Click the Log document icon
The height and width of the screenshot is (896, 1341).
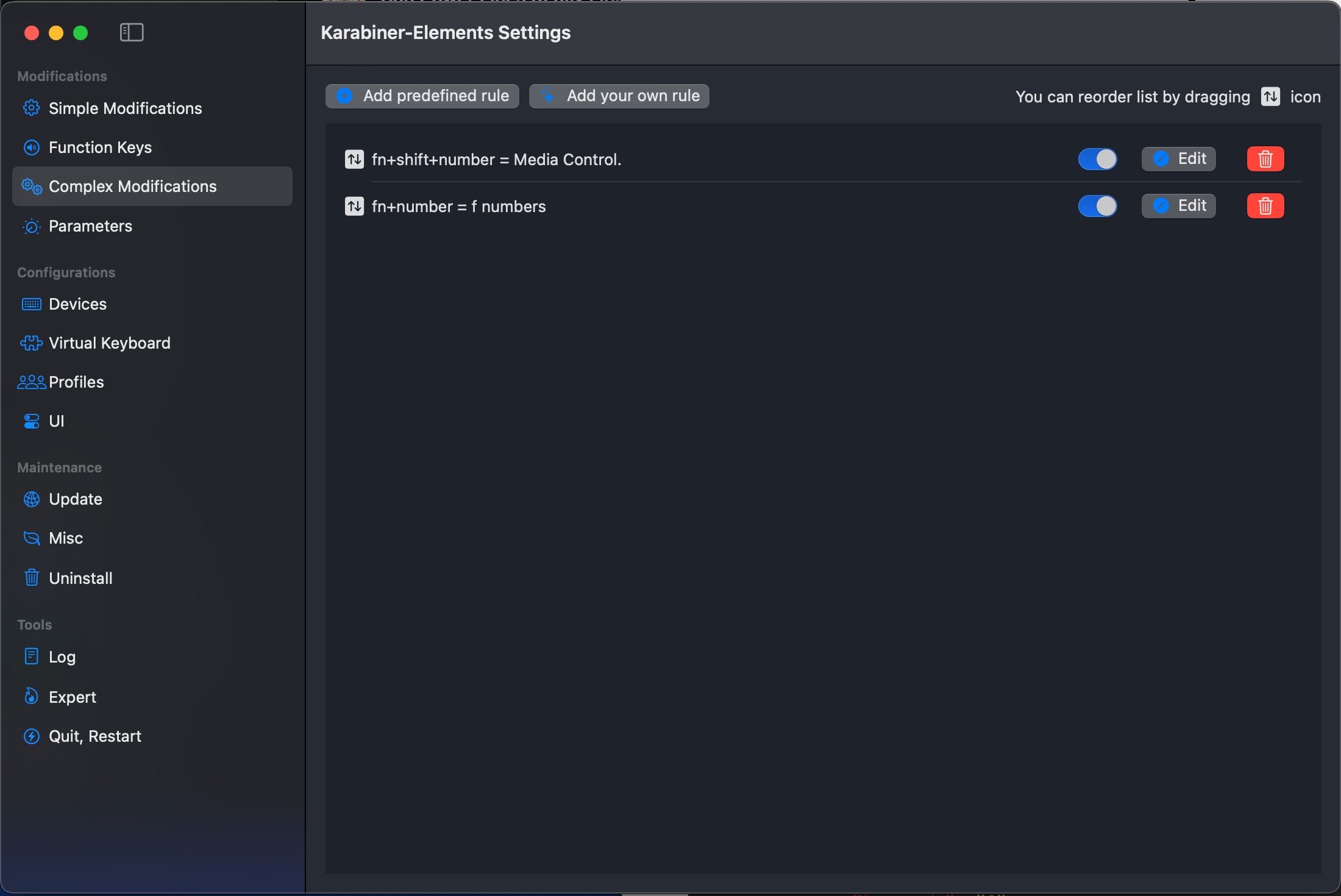(x=32, y=656)
